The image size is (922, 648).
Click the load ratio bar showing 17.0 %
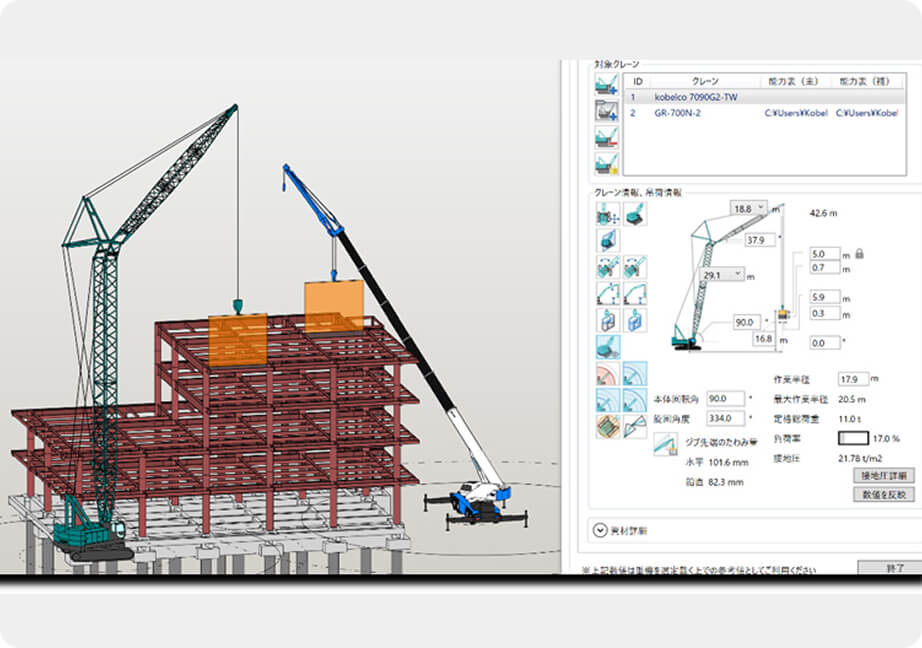[853, 438]
